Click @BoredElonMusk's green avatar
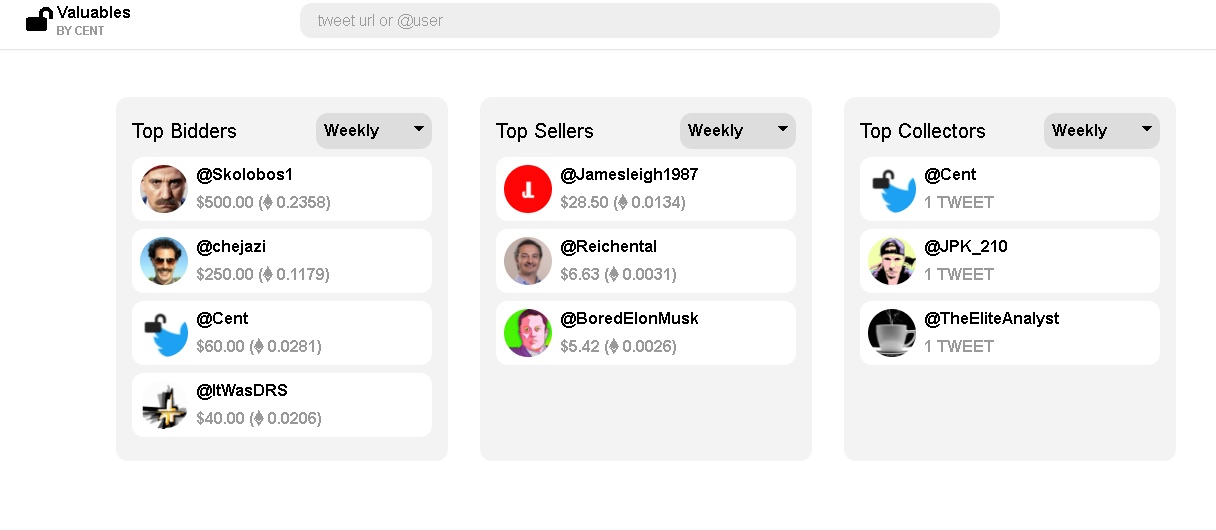Screen dimensions: 1216x530 pos(528,333)
